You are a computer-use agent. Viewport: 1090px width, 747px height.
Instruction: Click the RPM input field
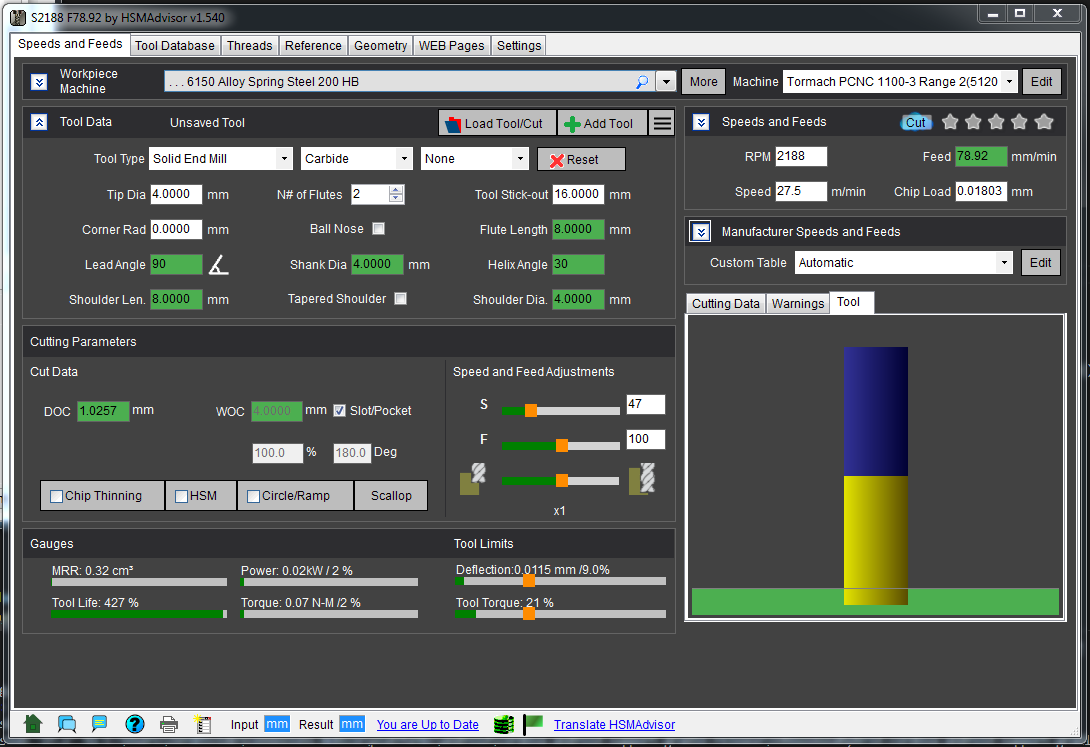800,156
